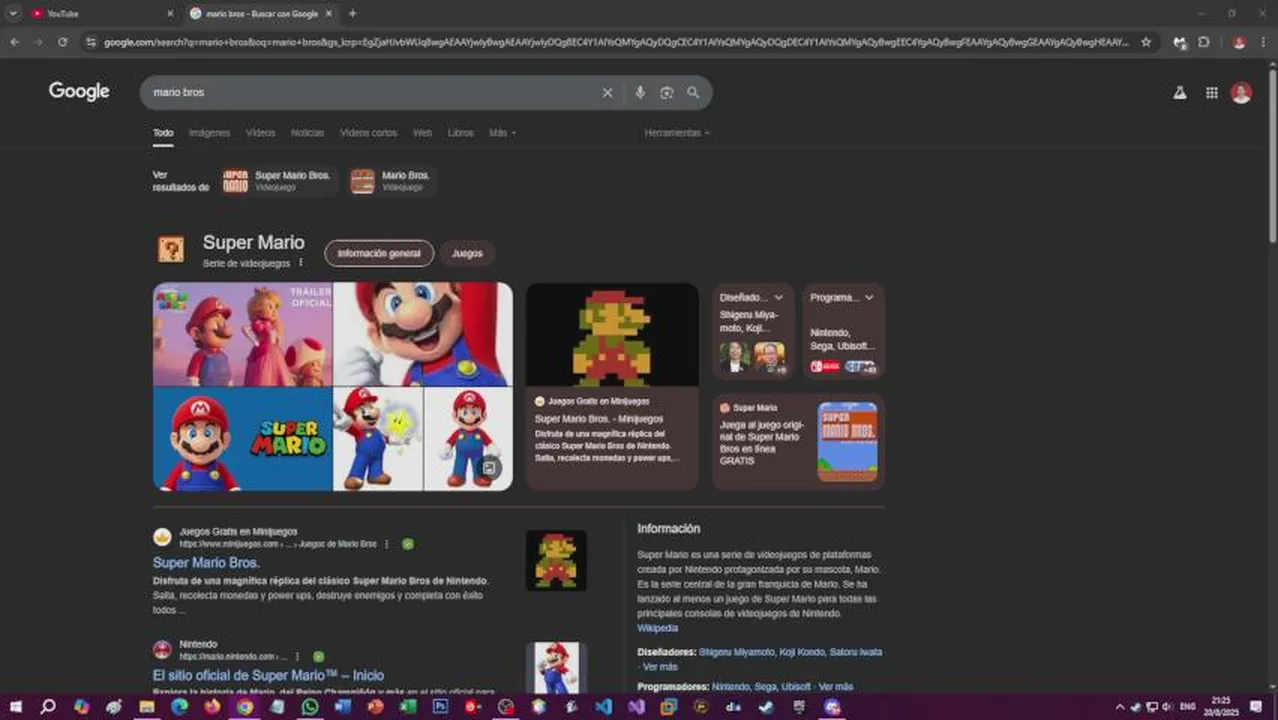Click the Juegos chip button
The width and height of the screenshot is (1278, 720).
click(x=467, y=253)
